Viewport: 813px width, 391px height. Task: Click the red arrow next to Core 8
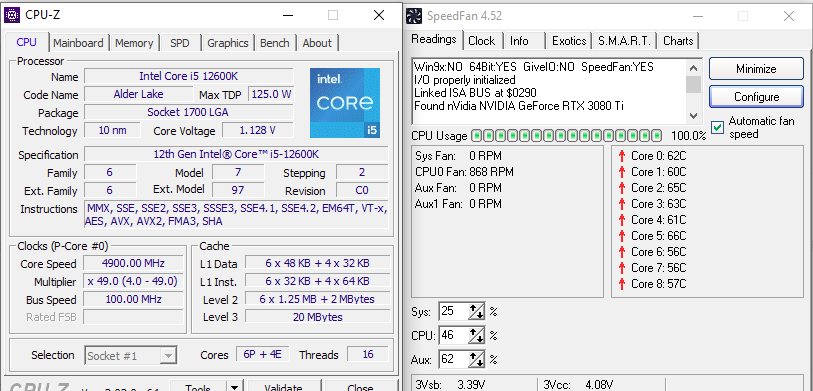pos(622,284)
